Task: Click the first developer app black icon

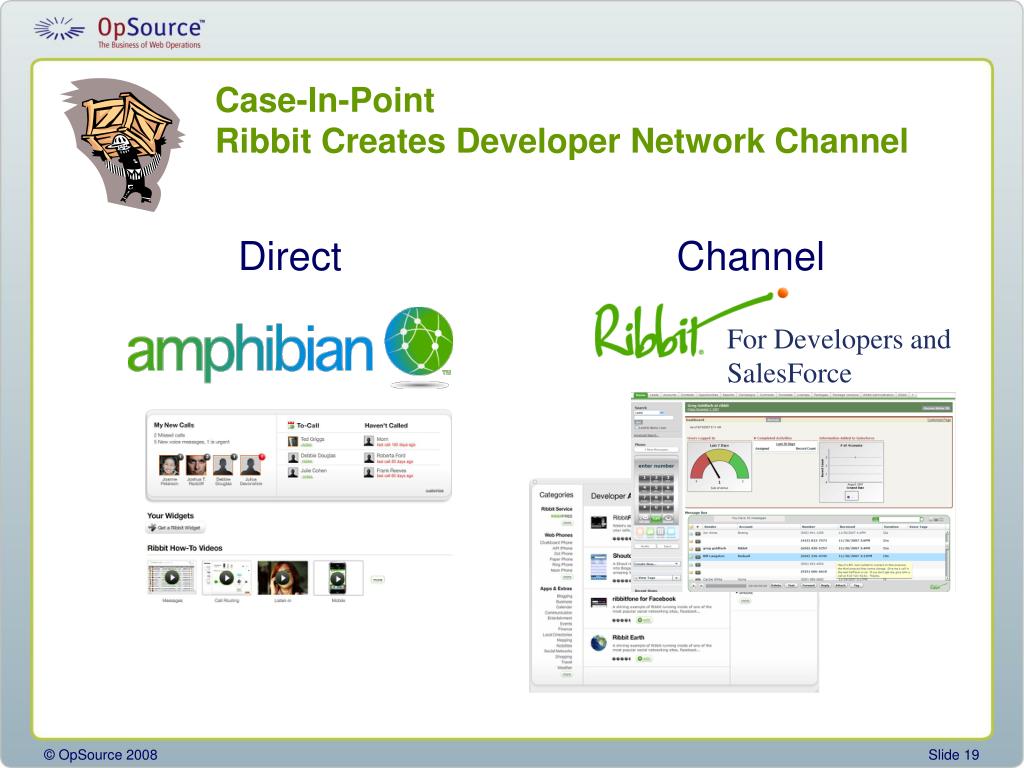Action: point(599,522)
